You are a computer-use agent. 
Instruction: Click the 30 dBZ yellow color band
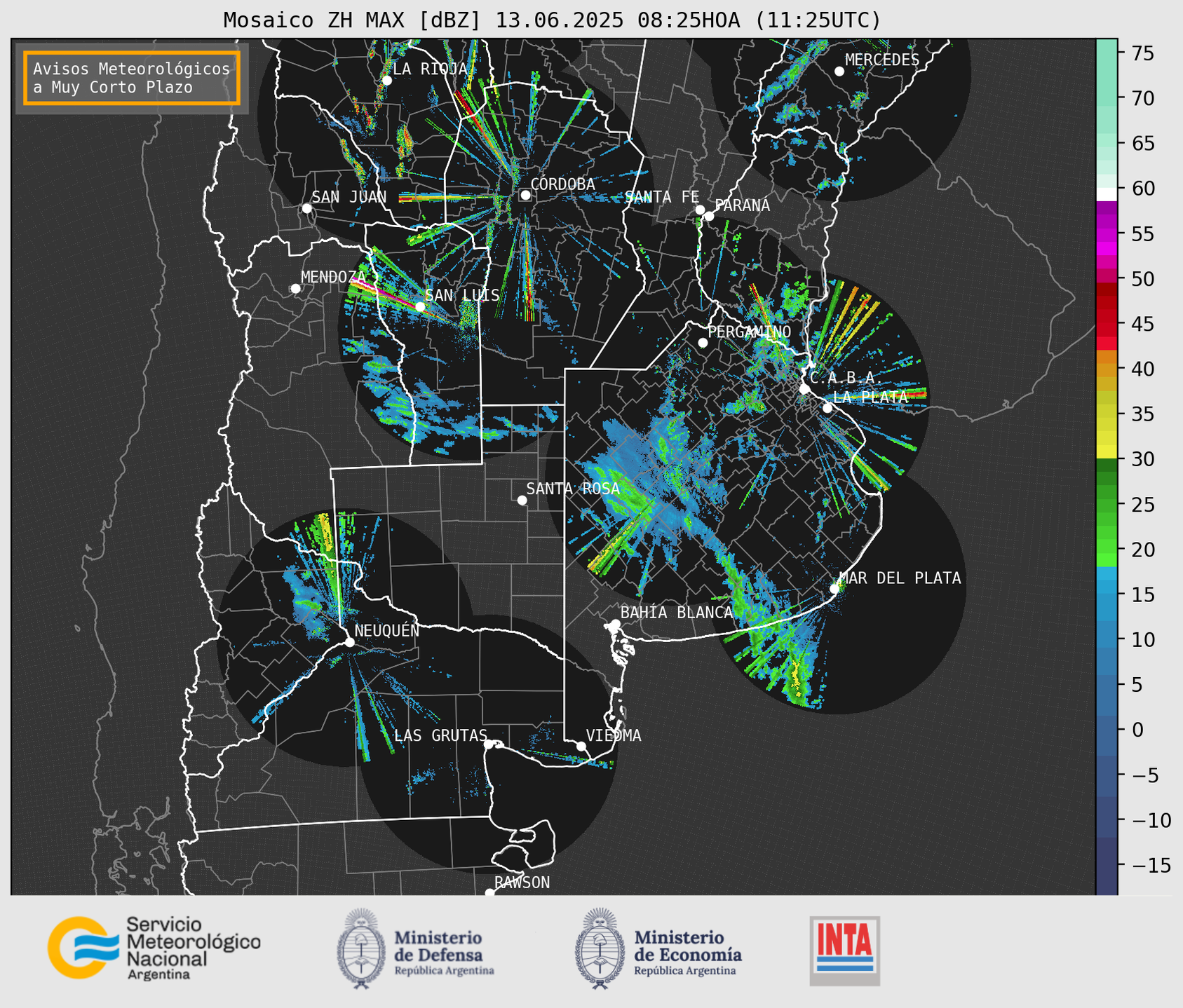click(1107, 453)
